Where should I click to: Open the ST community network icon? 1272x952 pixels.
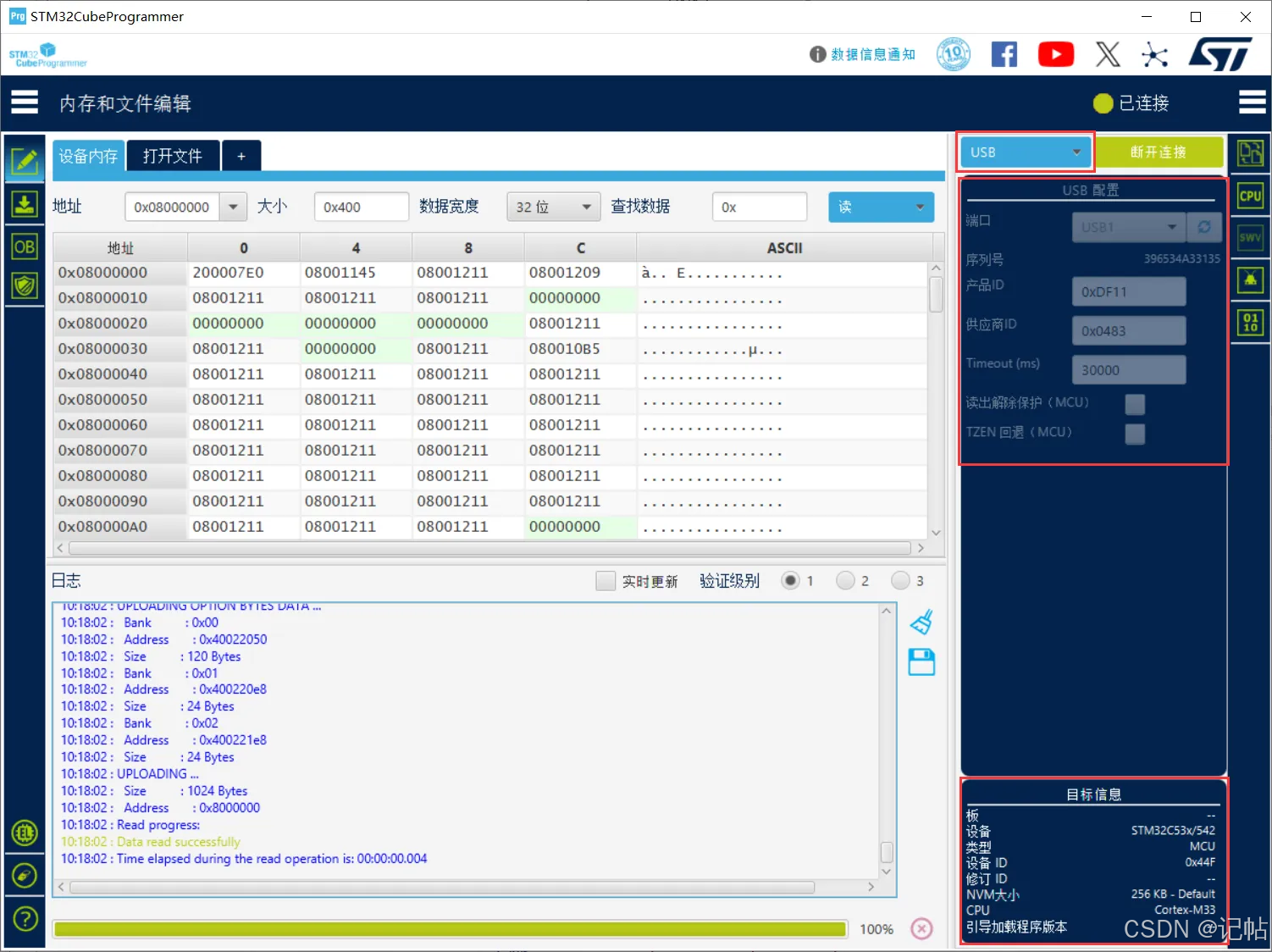pos(1154,55)
